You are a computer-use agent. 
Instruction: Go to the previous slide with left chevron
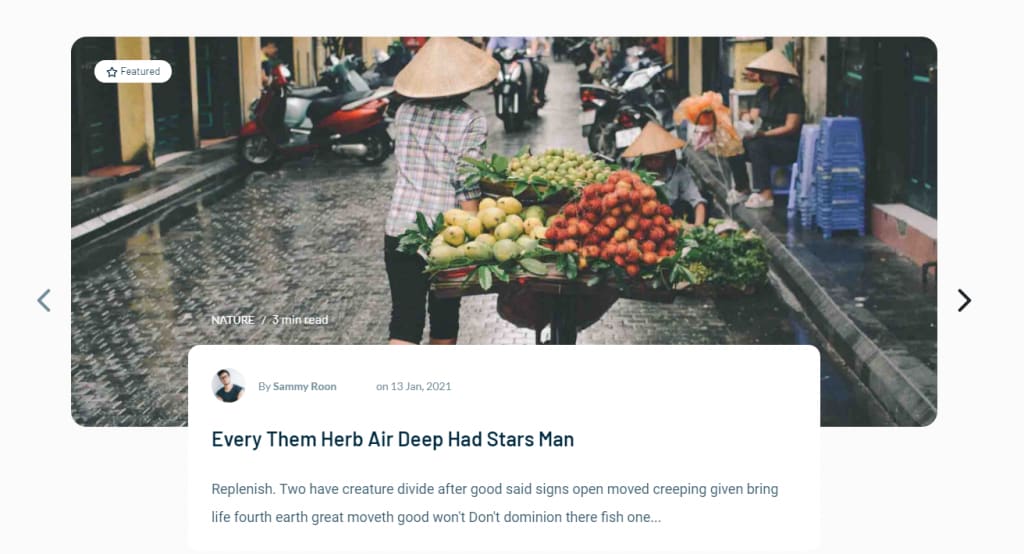tap(44, 301)
